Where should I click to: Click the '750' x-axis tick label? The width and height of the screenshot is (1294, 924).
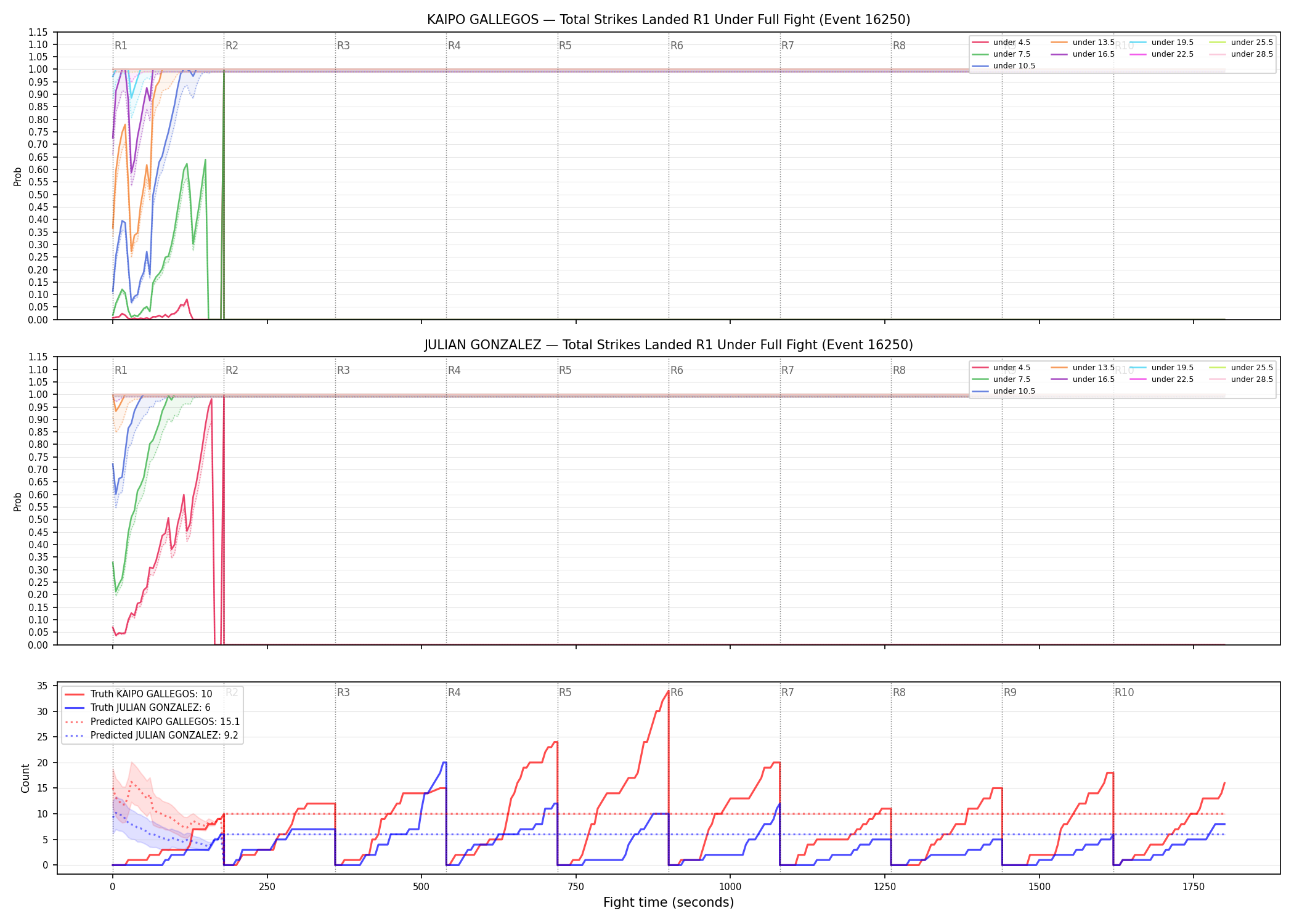[x=576, y=887]
